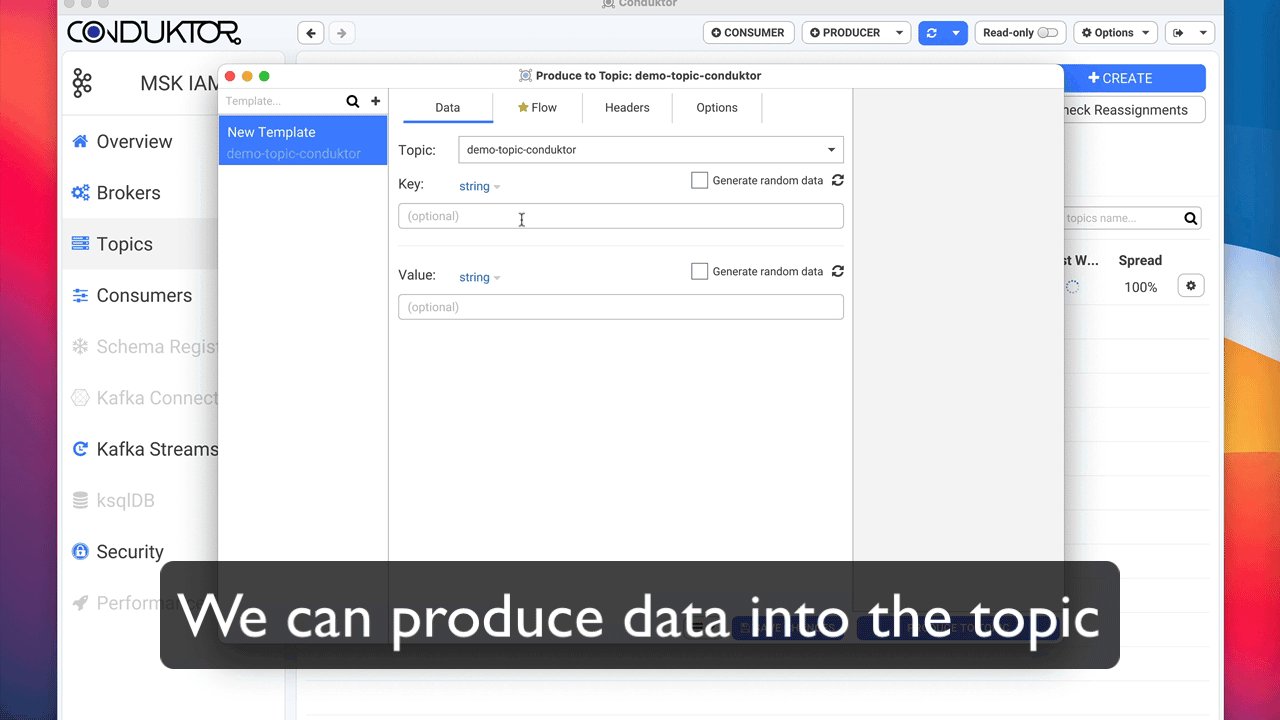Click the Key optional input field
Viewport: 1280px width, 720px height.
pos(620,216)
